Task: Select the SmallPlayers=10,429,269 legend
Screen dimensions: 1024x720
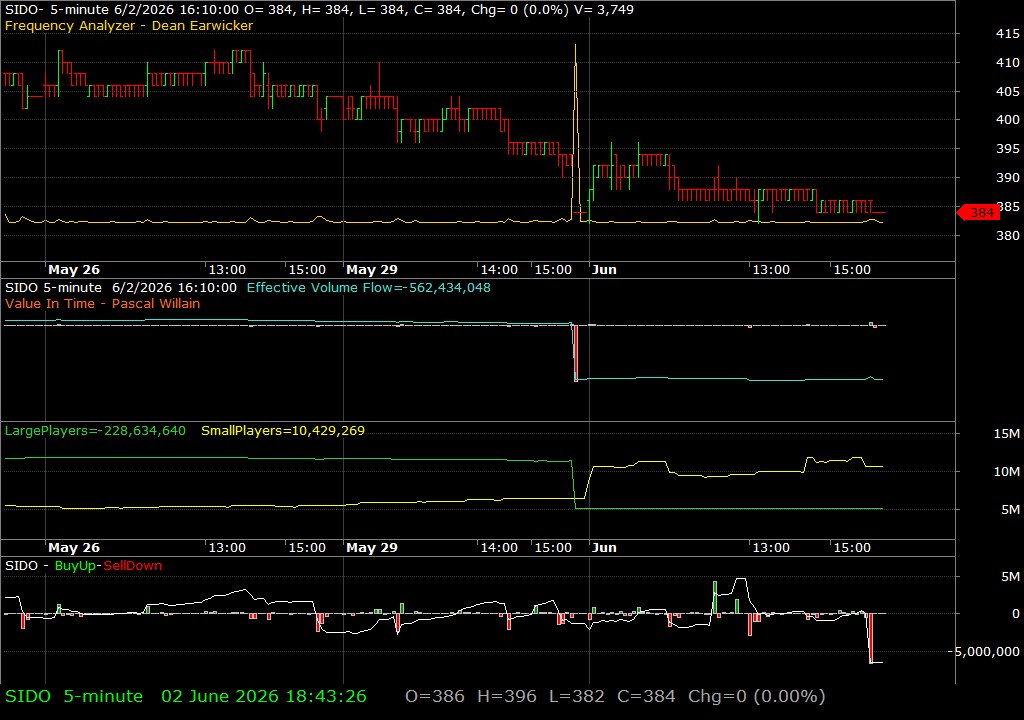Action: pos(283,431)
